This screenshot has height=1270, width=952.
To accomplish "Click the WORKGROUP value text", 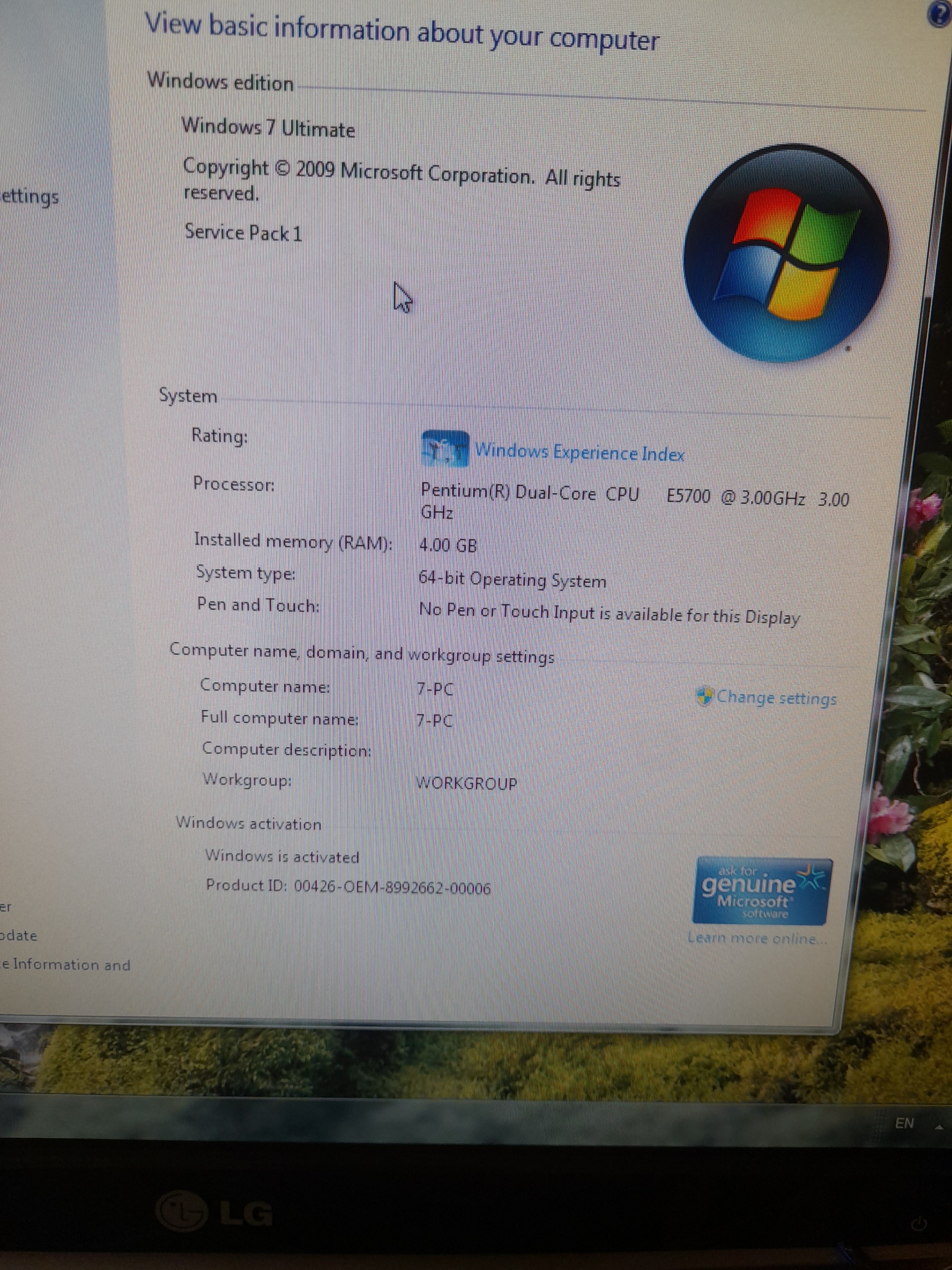I will pyautogui.click(x=466, y=783).
